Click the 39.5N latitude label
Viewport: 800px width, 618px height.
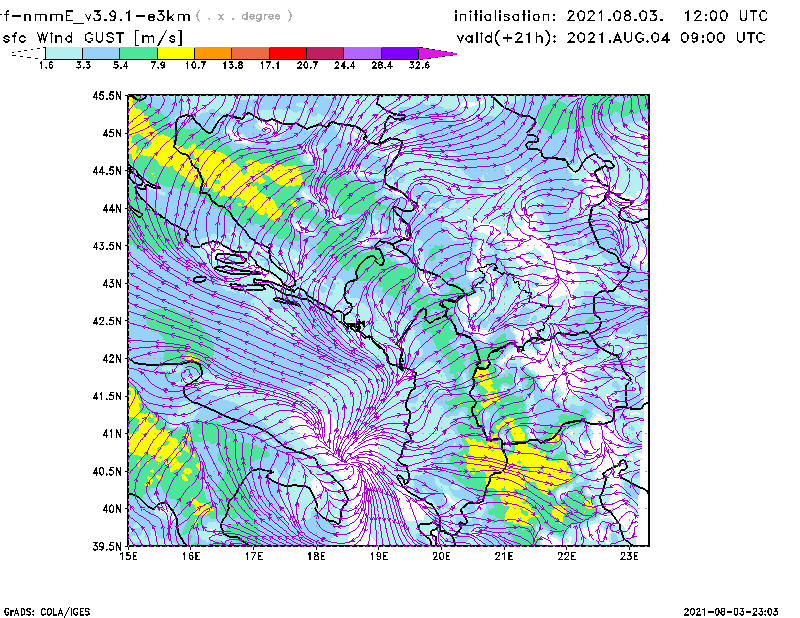point(107,546)
